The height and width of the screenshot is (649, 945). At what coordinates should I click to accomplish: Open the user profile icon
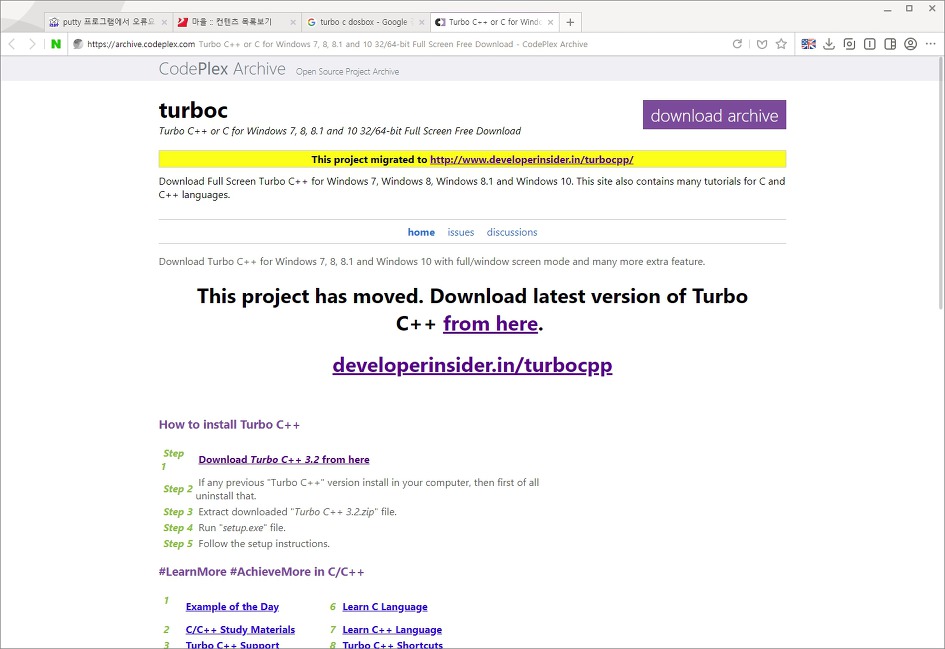pos(911,44)
